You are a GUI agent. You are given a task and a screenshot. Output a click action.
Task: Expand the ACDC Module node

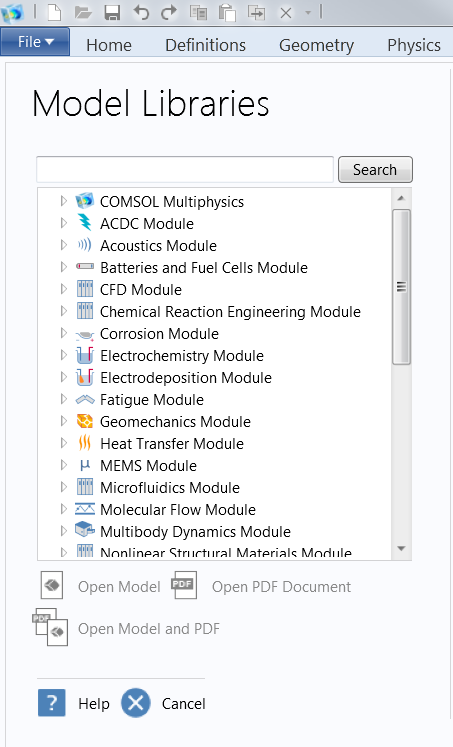(x=64, y=223)
